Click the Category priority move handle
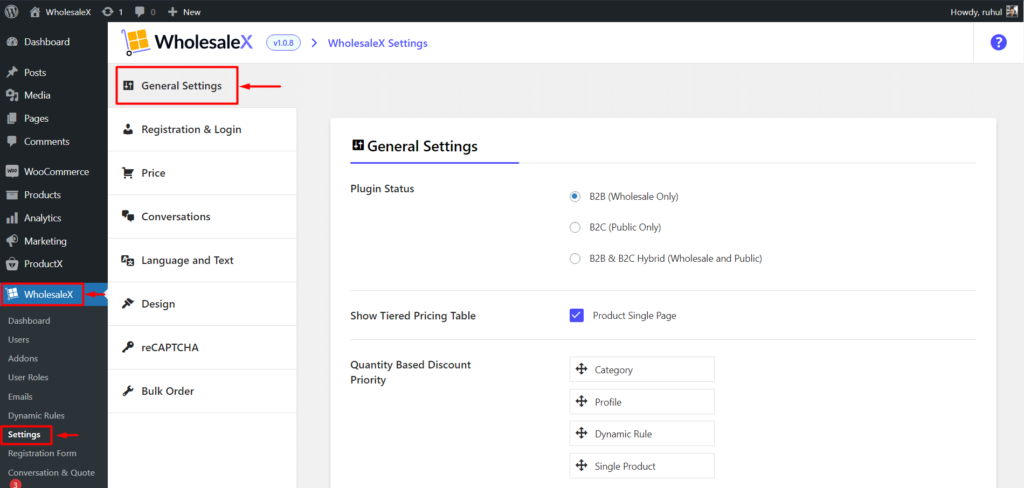 (581, 369)
